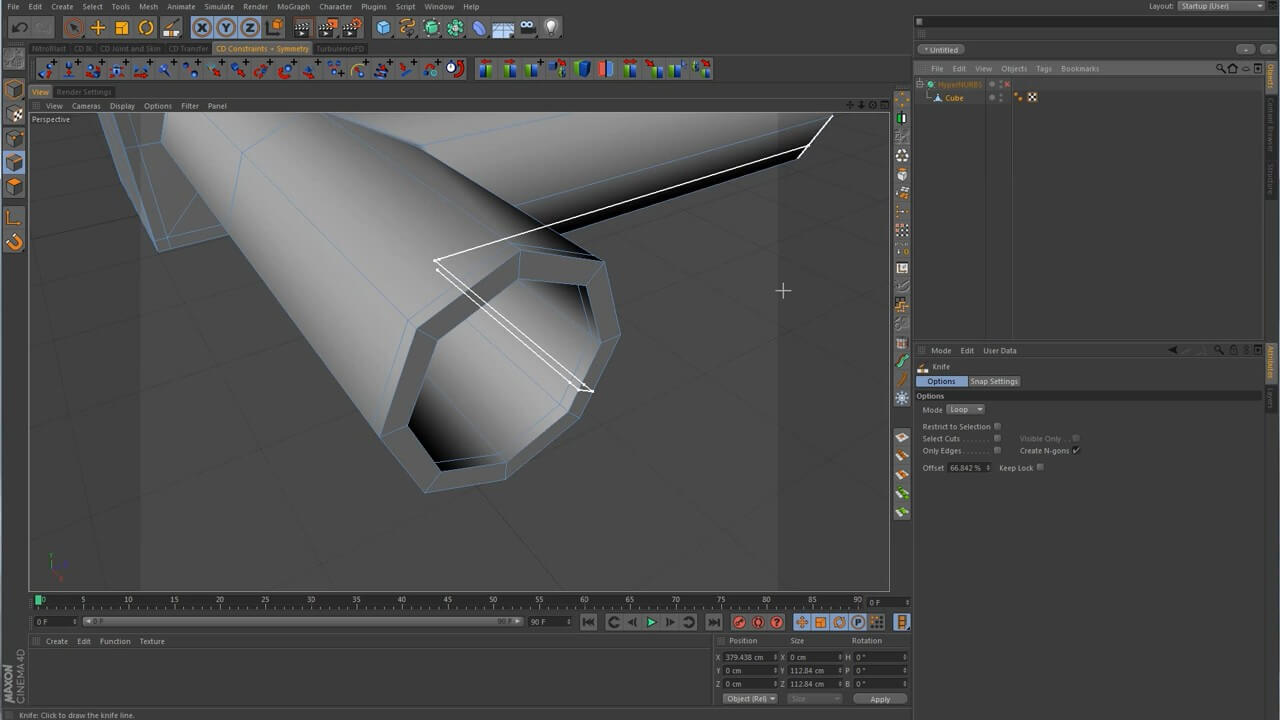Add a light object from toolbar
1280x720 pixels.
(x=551, y=28)
